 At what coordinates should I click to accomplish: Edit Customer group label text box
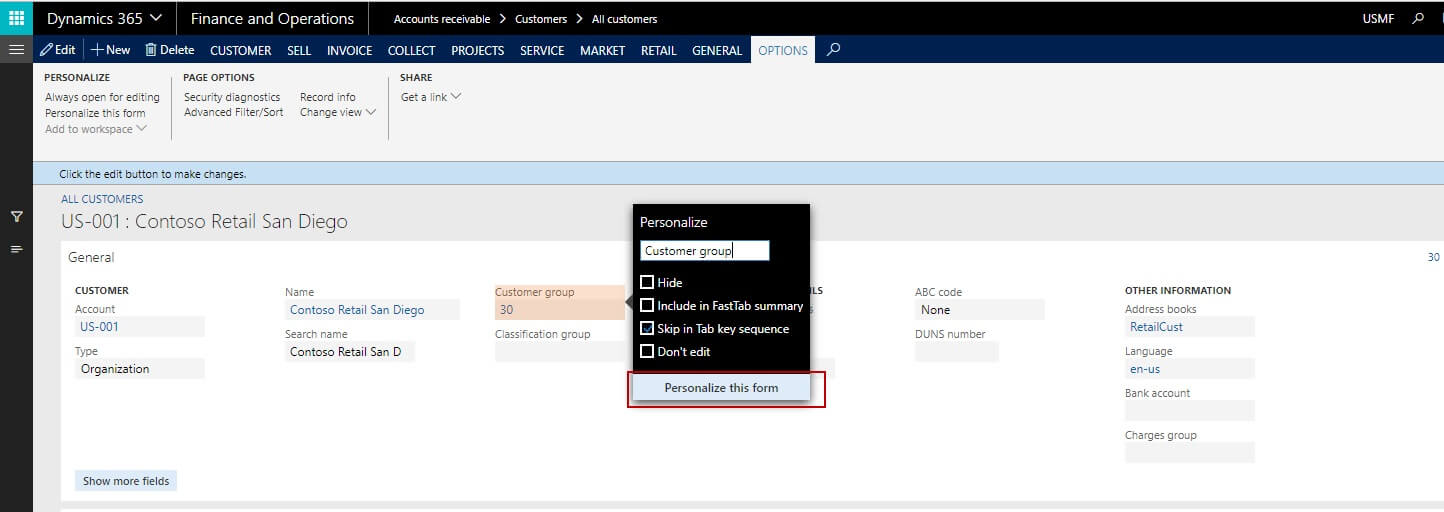point(705,251)
